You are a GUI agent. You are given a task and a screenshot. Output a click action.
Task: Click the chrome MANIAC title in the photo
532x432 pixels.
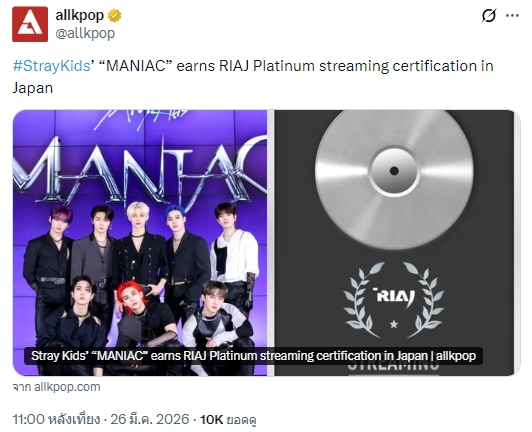click(140, 168)
